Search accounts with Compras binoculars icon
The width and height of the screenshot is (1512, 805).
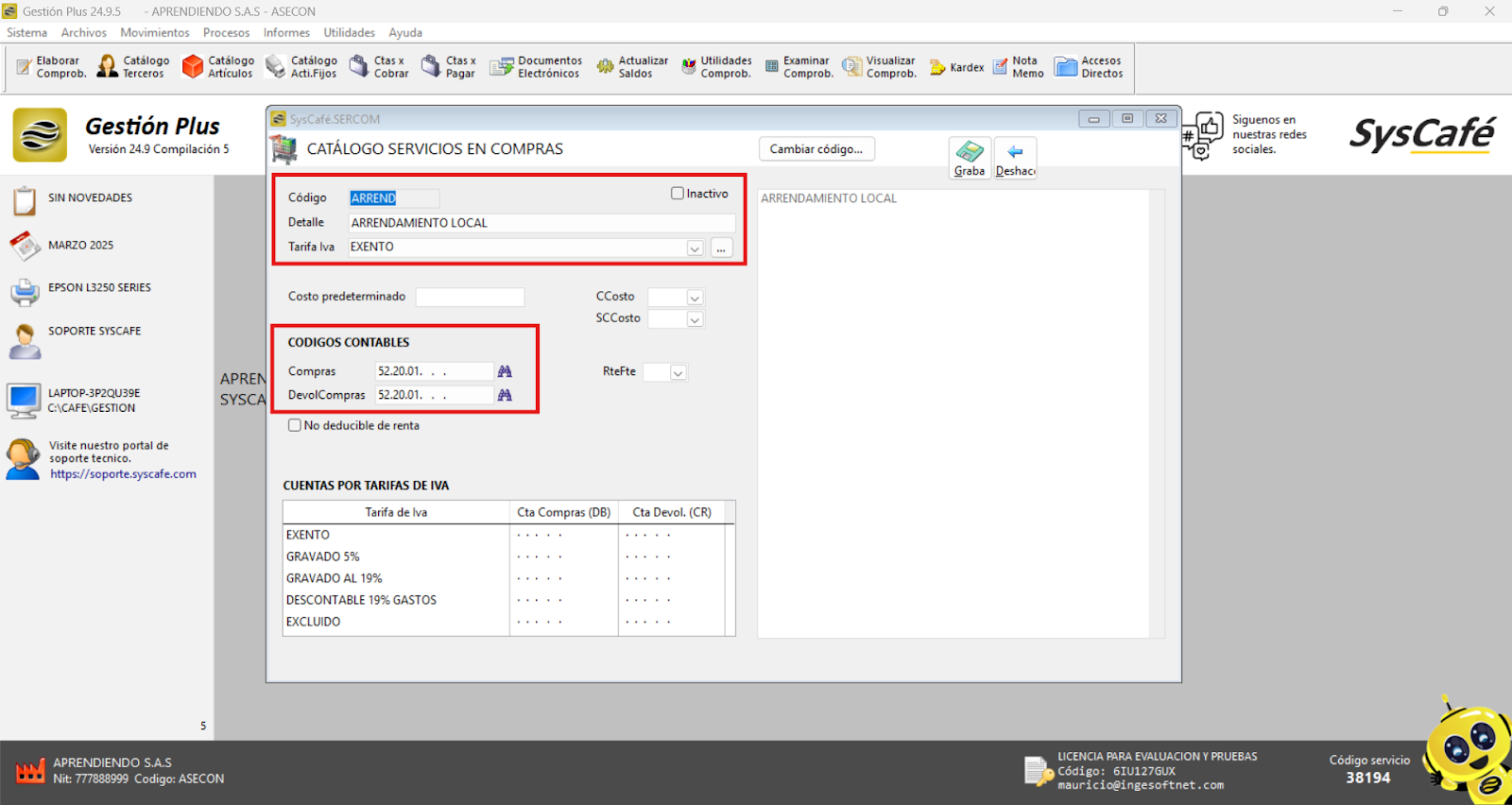(x=505, y=371)
